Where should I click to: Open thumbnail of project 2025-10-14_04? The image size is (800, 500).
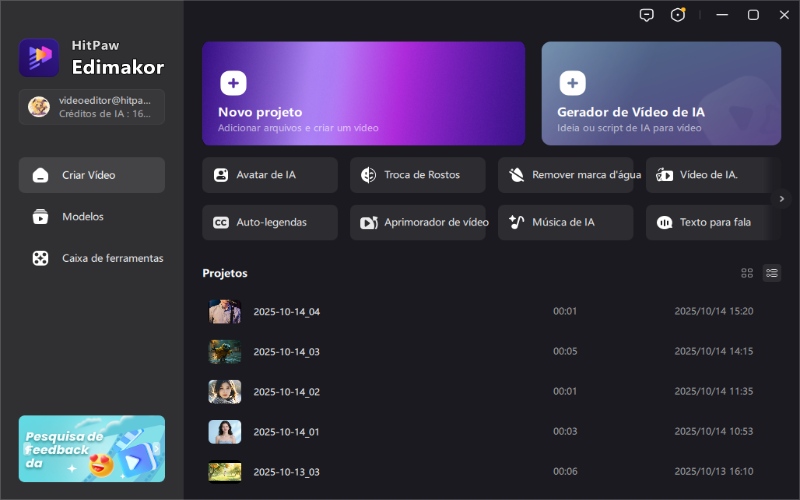click(224, 311)
